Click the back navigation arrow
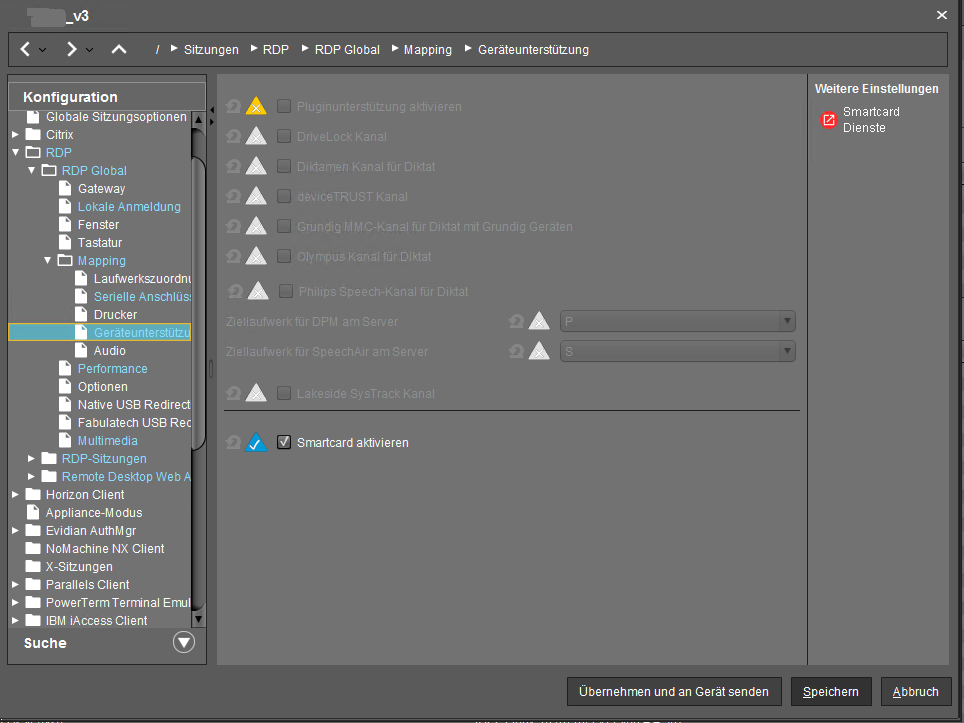 coord(26,49)
